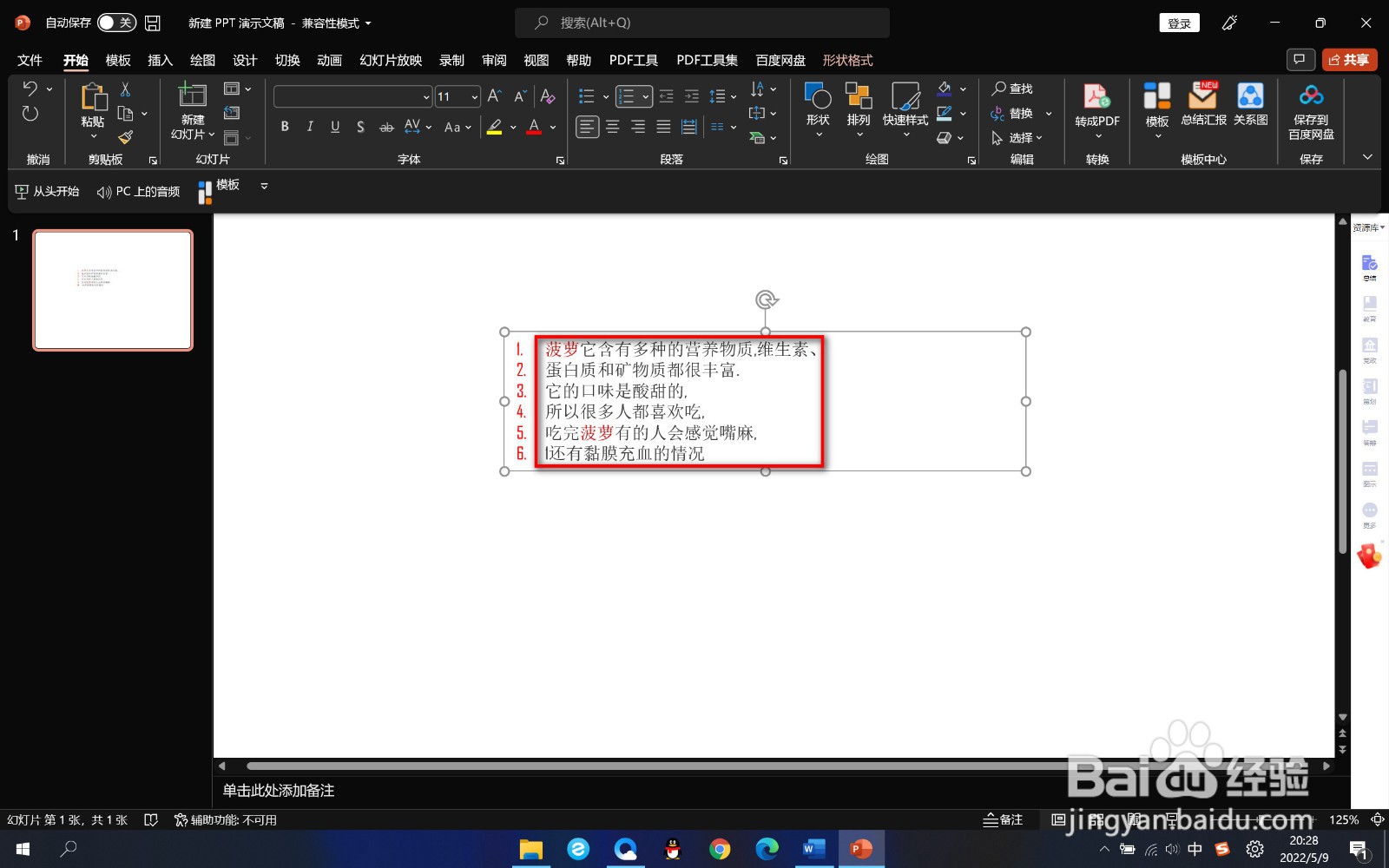Toggle left text alignment
The height and width of the screenshot is (868, 1389).
[x=588, y=127]
